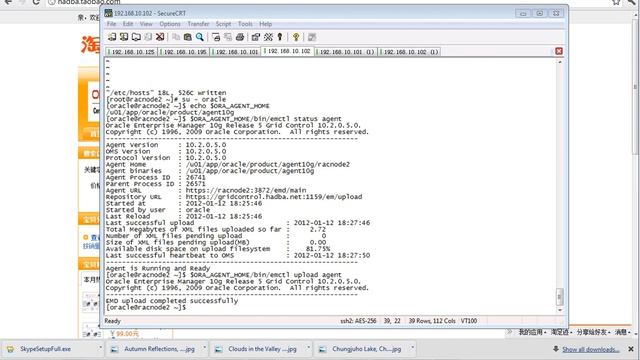The height and width of the screenshot is (360, 640).
Task: Open the Script menu
Action: pos(223,24)
